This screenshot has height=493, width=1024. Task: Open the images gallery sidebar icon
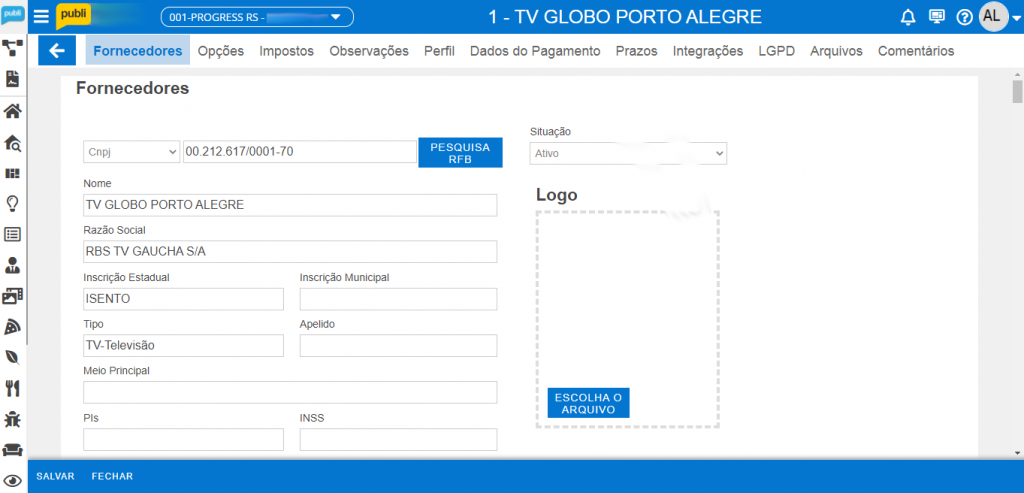click(x=13, y=296)
